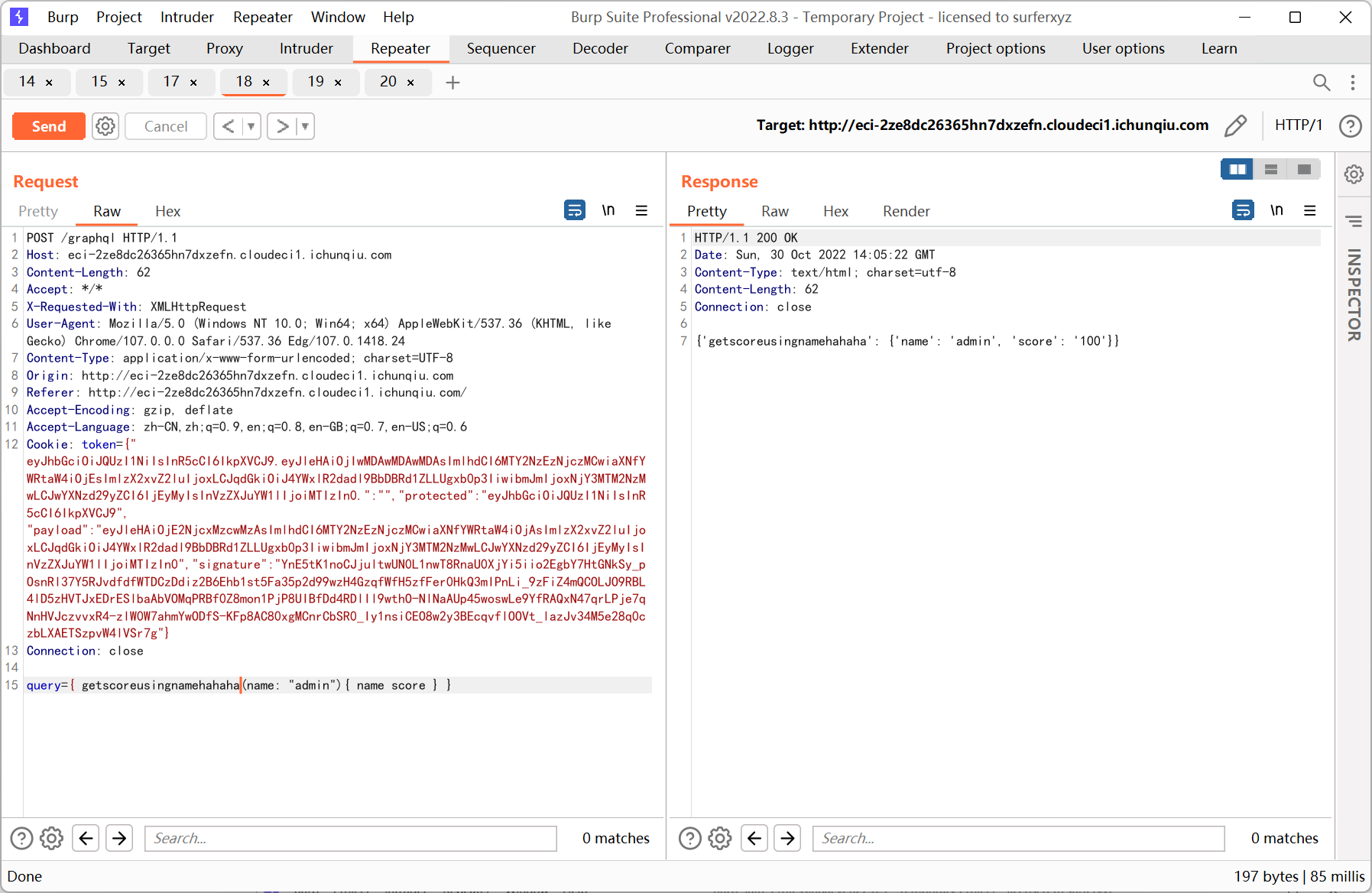Add a new Repeater tab
This screenshot has width=1372, height=893.
(452, 82)
